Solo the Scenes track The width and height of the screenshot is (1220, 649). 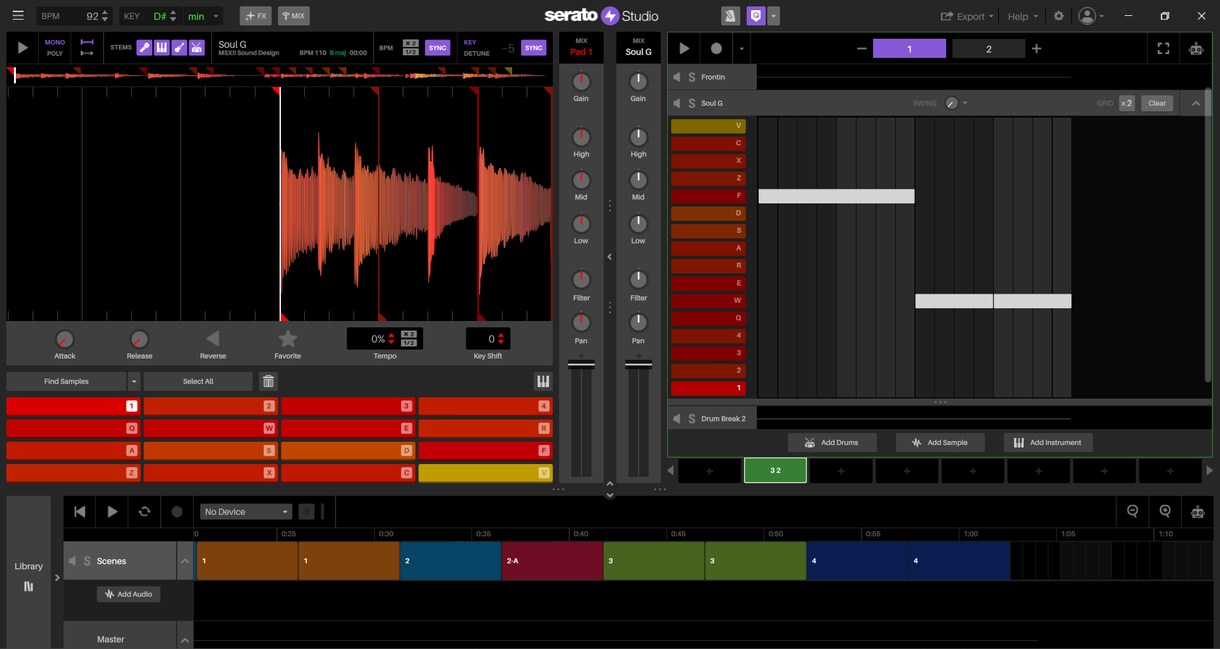tap(87, 561)
